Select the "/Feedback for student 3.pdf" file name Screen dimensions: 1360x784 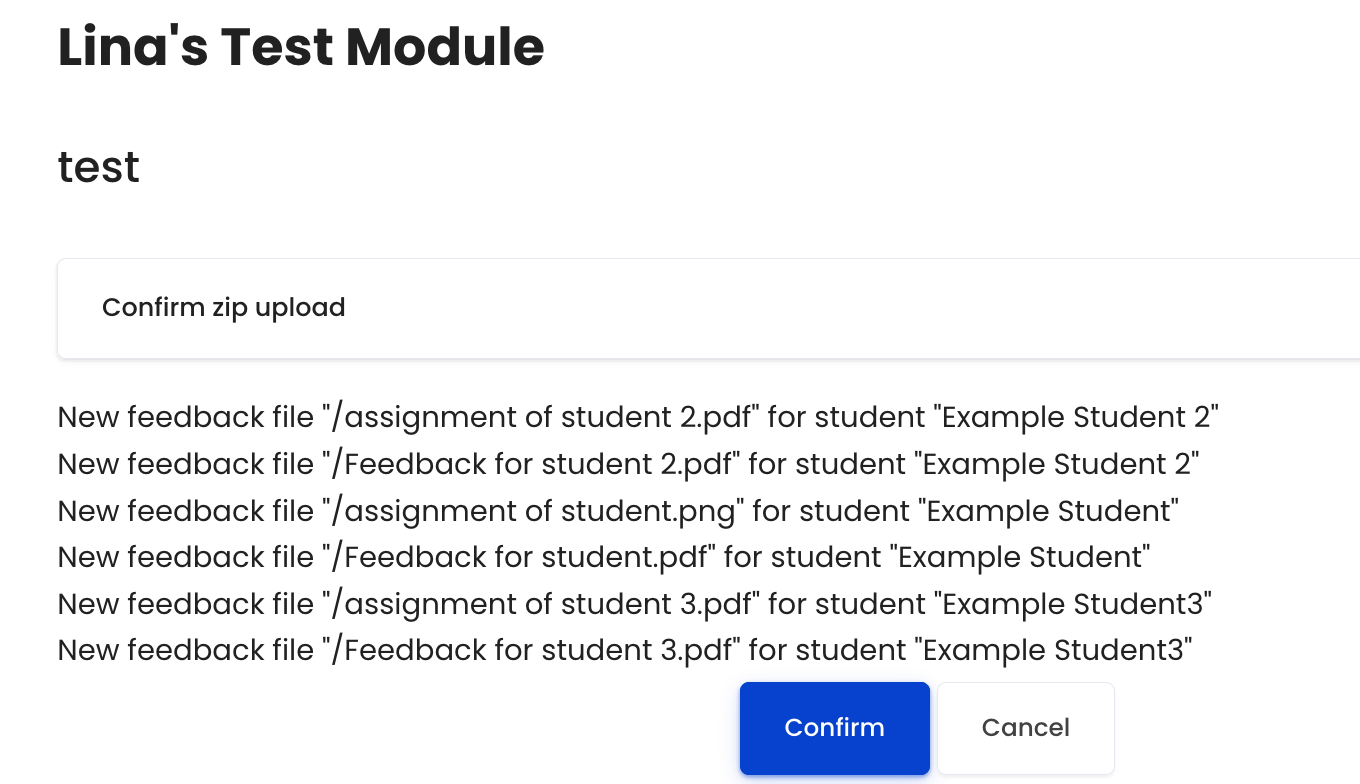(531, 651)
